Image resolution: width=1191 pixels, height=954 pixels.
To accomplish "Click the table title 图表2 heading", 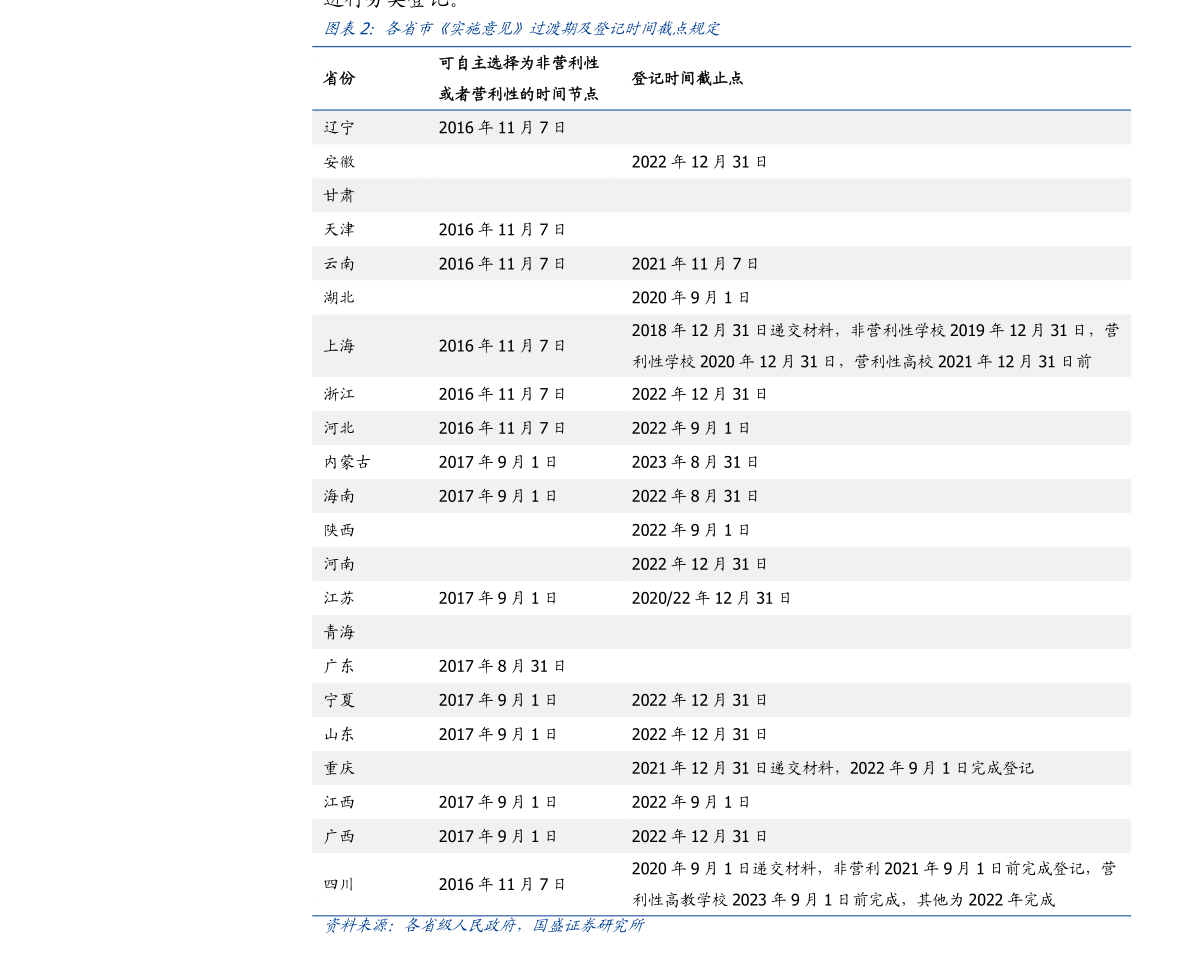I will 521,29.
